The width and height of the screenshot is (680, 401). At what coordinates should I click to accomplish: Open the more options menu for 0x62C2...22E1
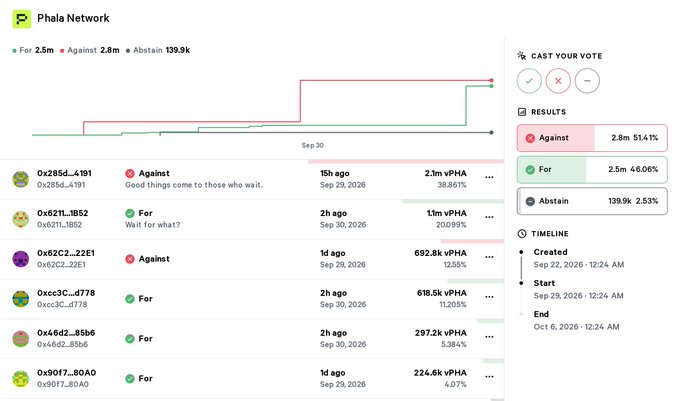click(489, 257)
